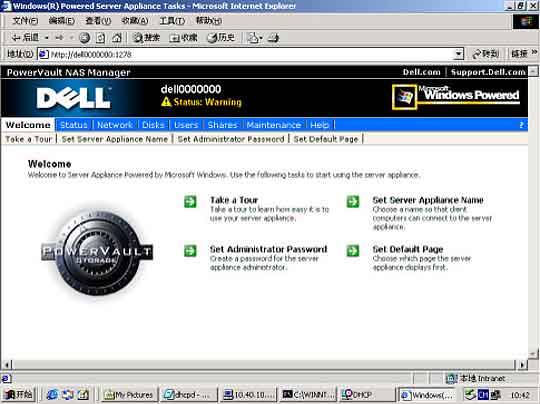Click green arrow beside Set Administrator Password
540x404 pixels.
[190, 251]
